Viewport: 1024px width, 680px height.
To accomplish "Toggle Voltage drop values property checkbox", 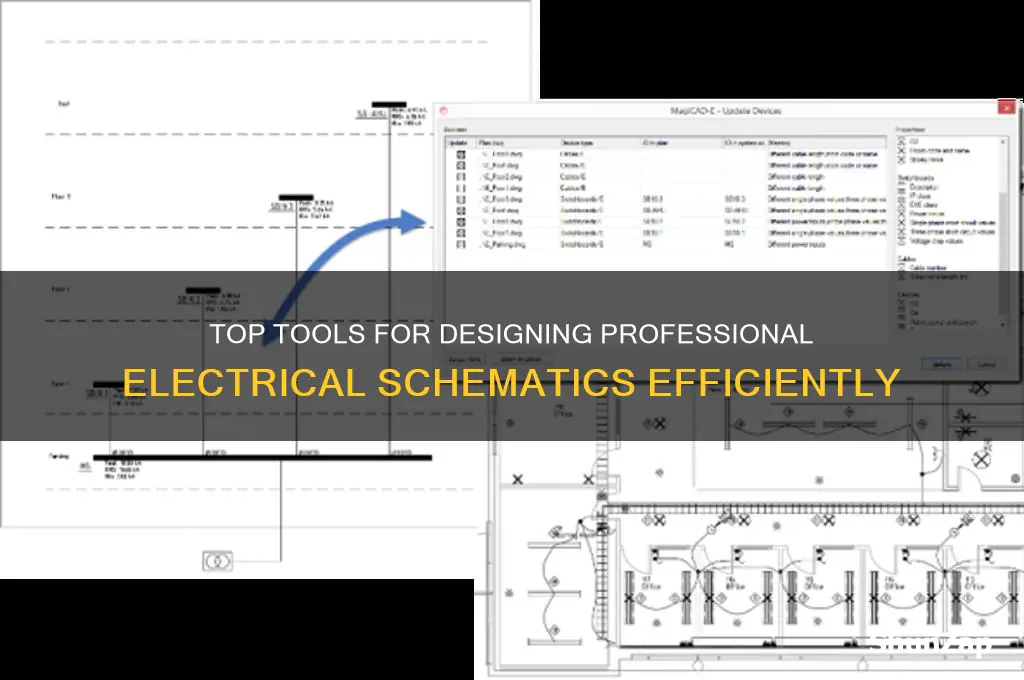I will tap(902, 241).
